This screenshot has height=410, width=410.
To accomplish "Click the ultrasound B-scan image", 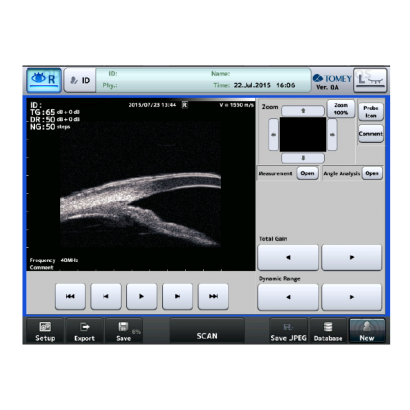I will pos(140,184).
